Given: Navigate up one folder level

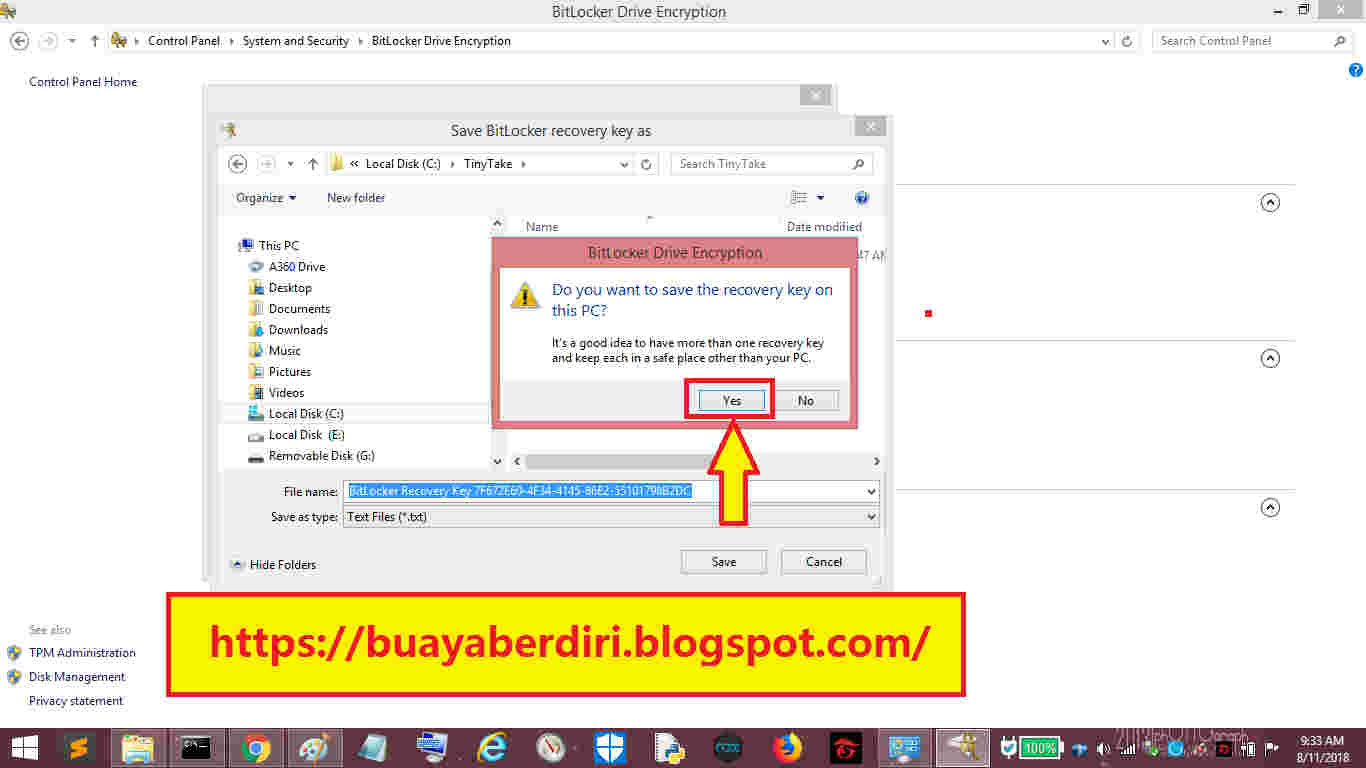Looking at the screenshot, I should [311, 163].
